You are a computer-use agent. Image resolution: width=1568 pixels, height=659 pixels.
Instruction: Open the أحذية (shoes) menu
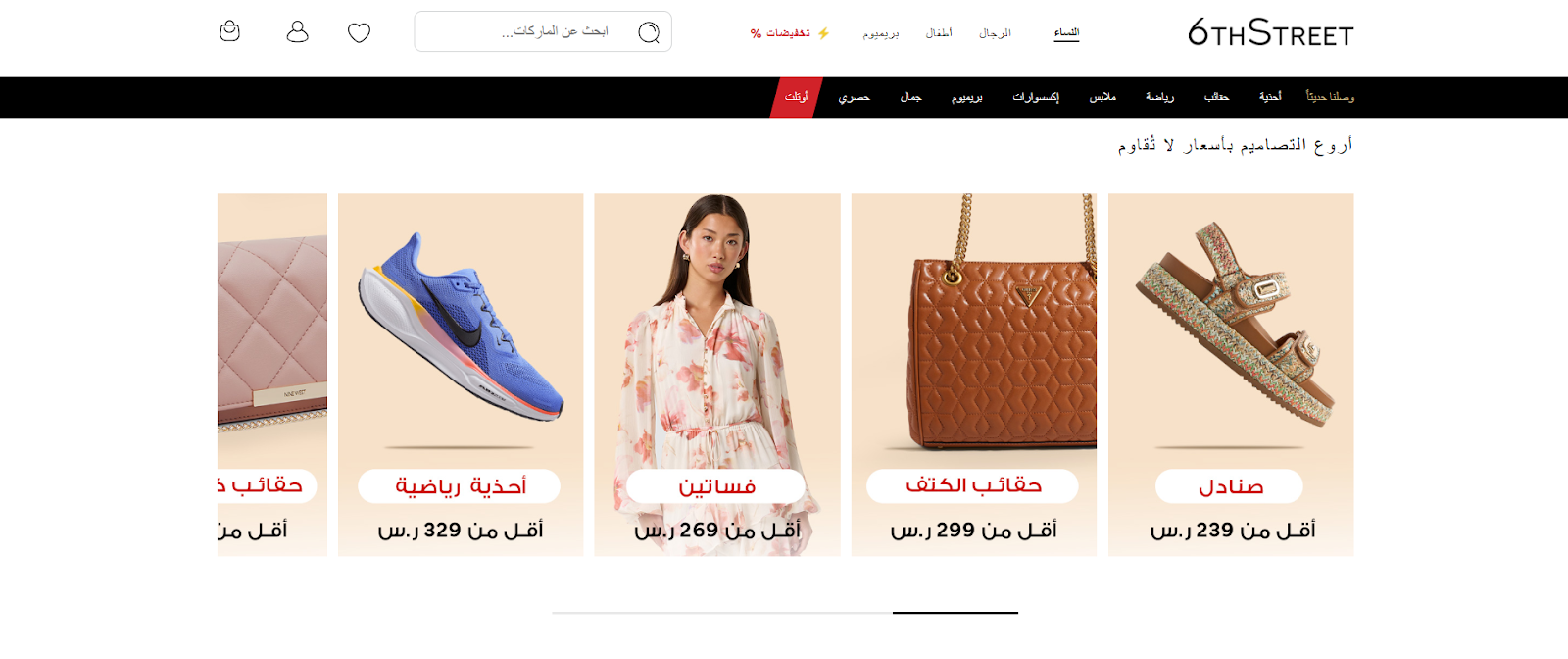(1270, 97)
